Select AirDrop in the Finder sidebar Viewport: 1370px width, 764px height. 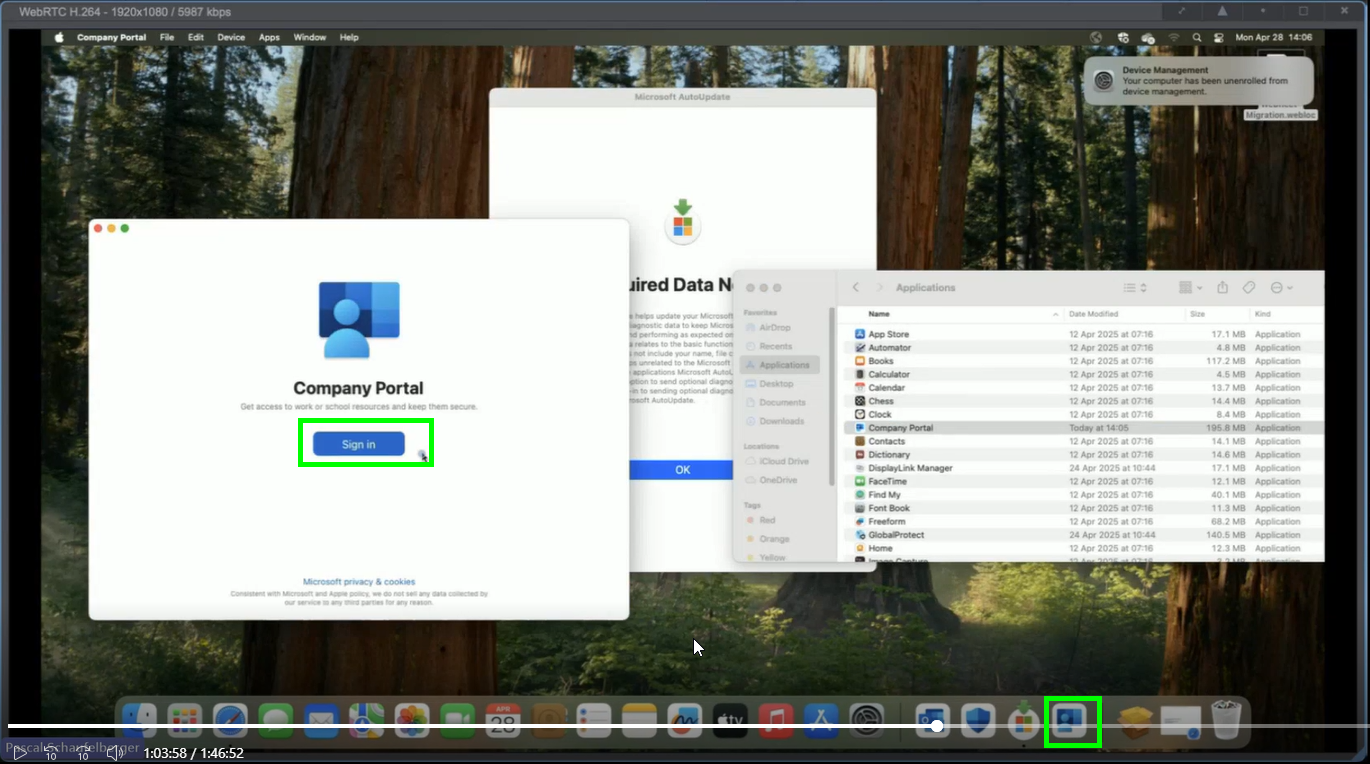coord(775,328)
